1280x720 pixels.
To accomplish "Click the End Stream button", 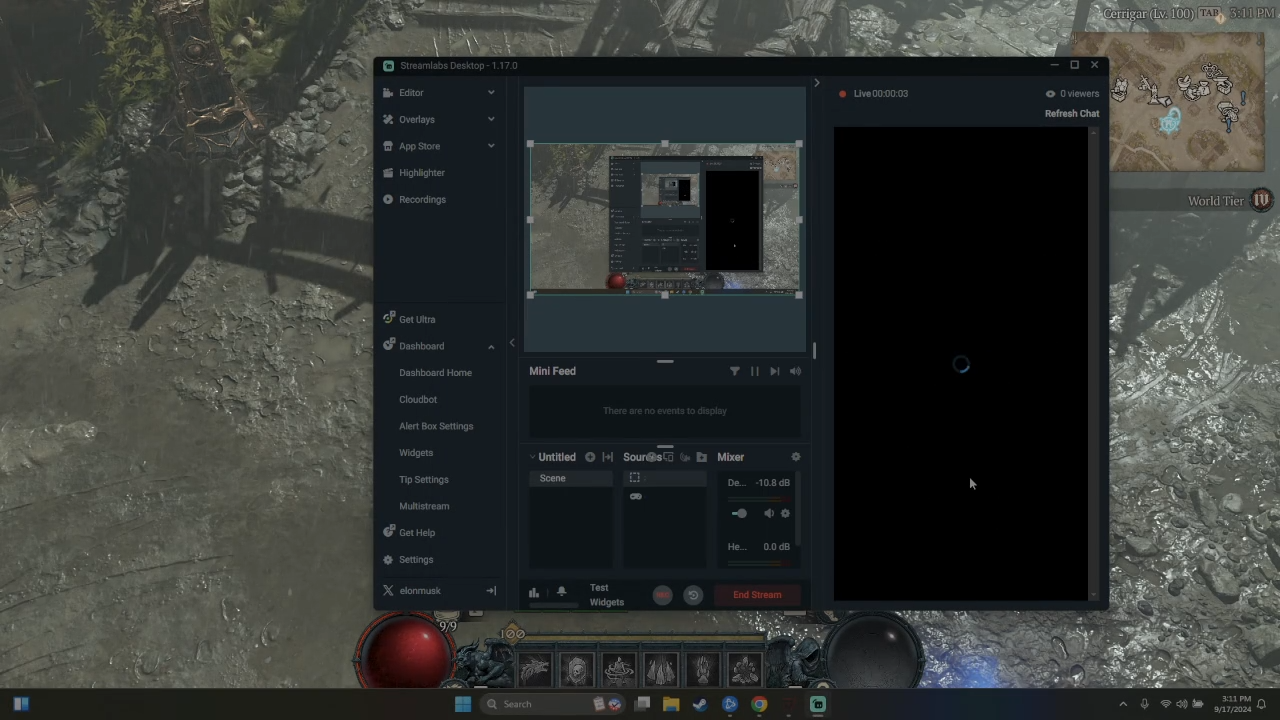I will [x=757, y=595].
